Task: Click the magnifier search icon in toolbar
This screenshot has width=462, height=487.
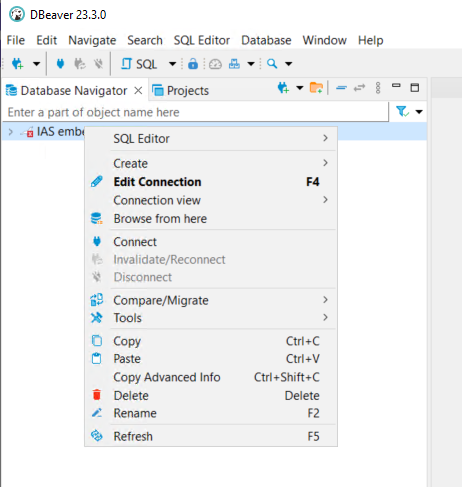Action: 272,64
